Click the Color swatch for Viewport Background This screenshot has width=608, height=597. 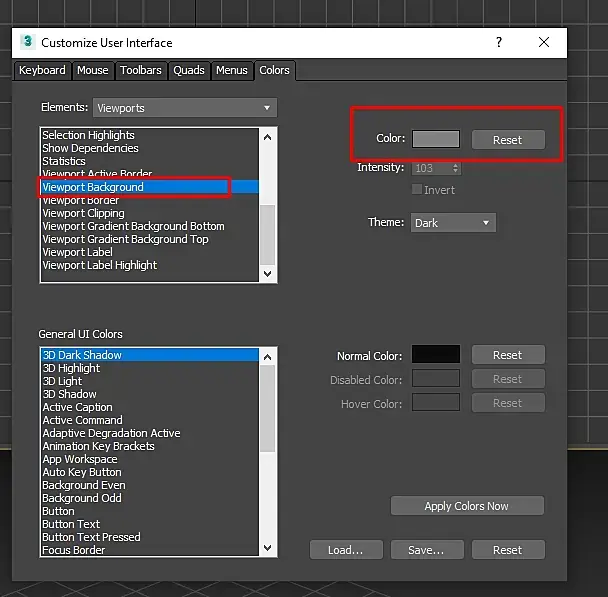point(436,139)
